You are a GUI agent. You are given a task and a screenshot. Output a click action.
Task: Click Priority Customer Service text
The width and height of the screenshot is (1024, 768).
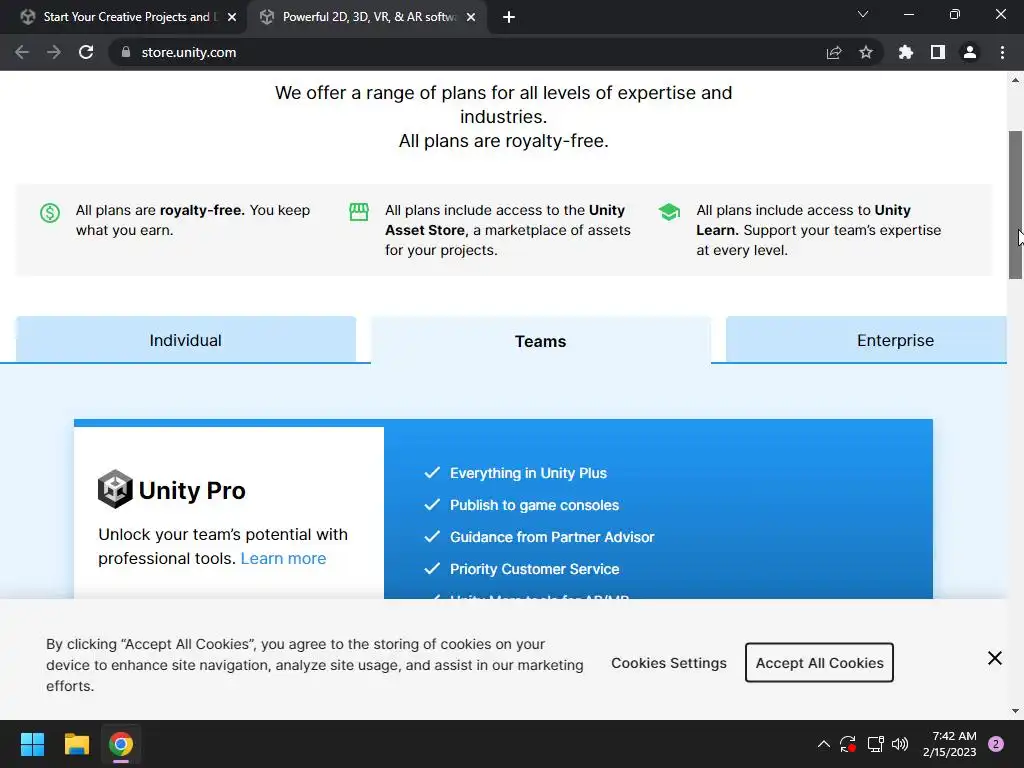pos(534,569)
